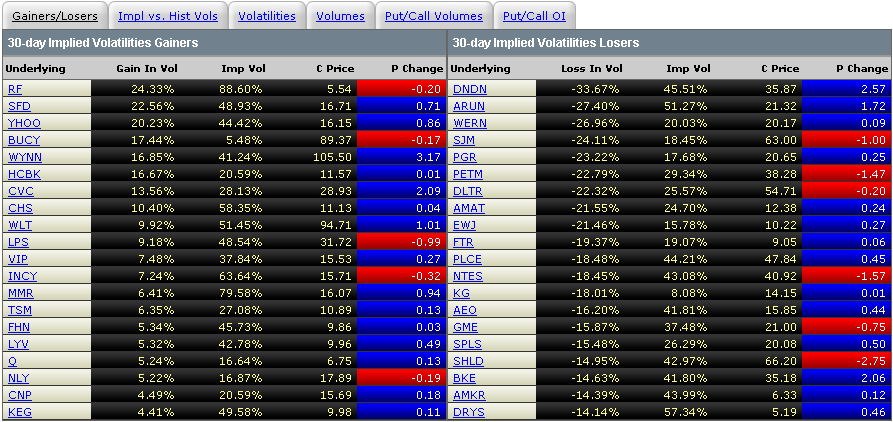This screenshot has height=422, width=893.
Task: Open the DLTR ticker link
Action: pos(468,191)
